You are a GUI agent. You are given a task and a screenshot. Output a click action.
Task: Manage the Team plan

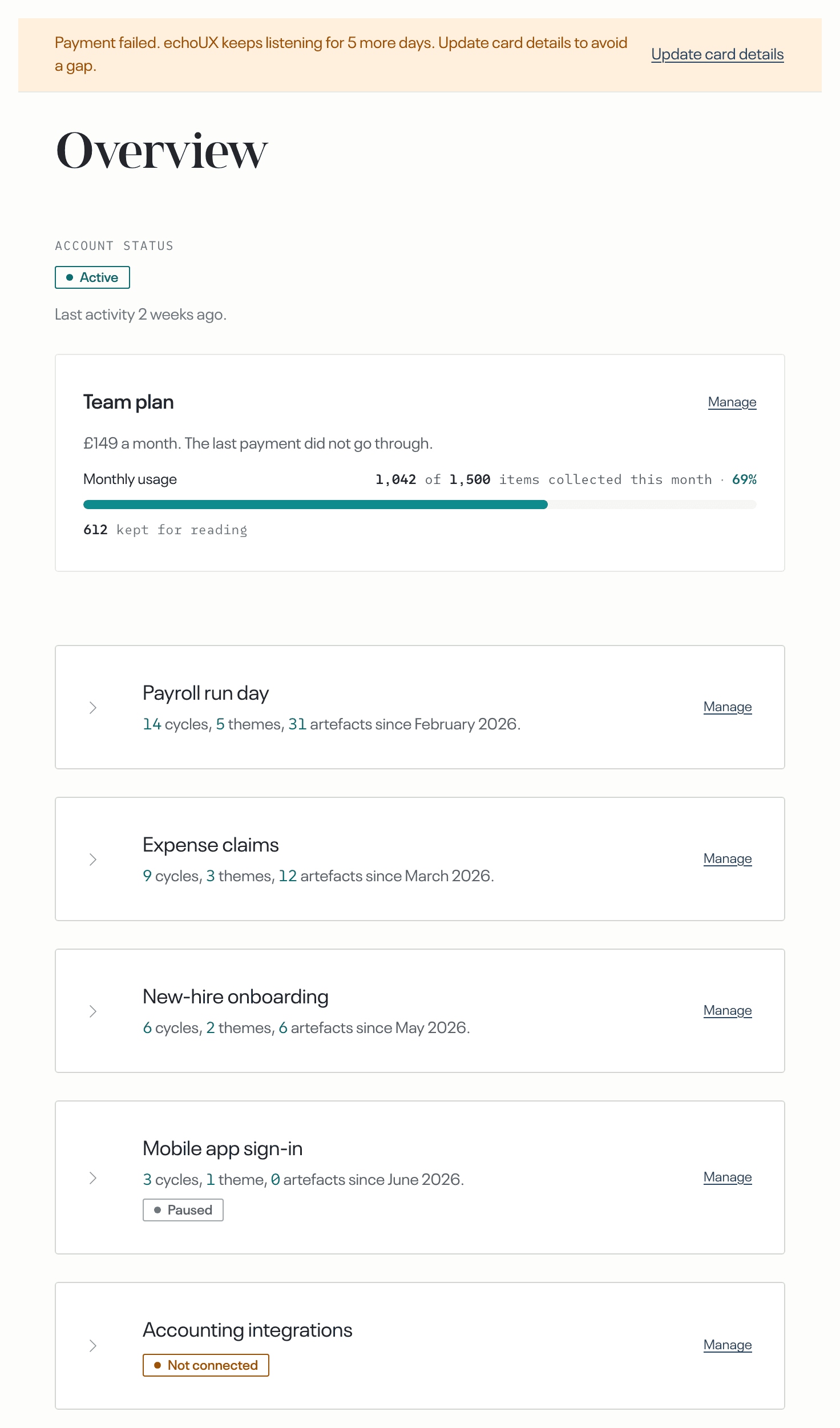(x=732, y=402)
